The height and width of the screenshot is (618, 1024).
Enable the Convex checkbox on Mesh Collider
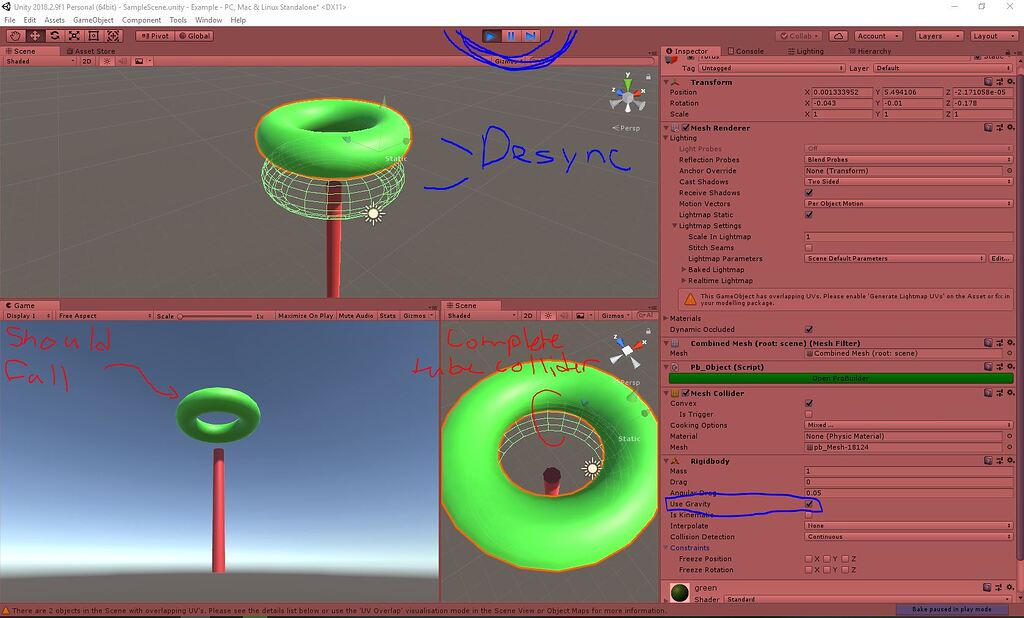(809, 402)
